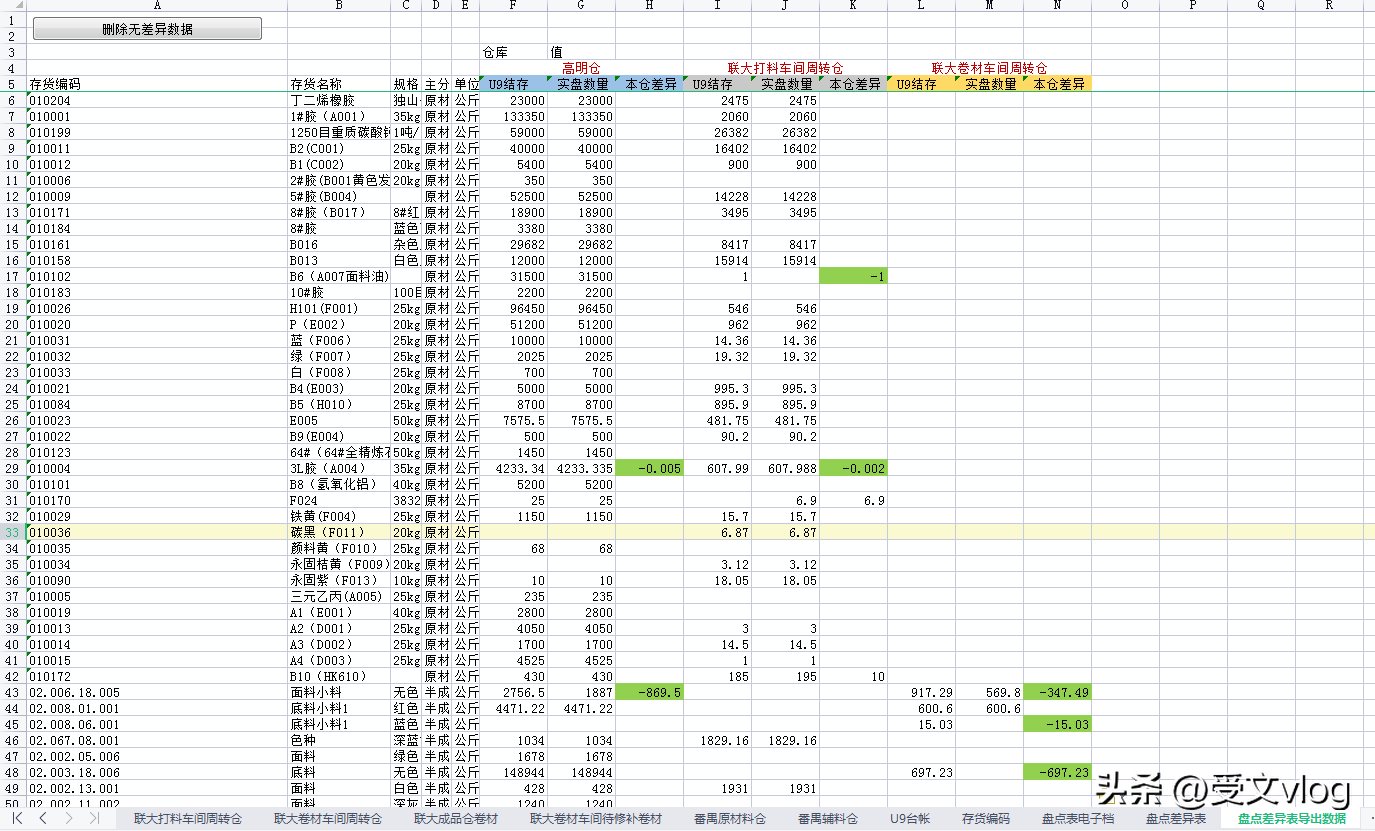This screenshot has width=1375, height=831.
Task: Go to first sheet navigation arrow
Action: (18, 818)
